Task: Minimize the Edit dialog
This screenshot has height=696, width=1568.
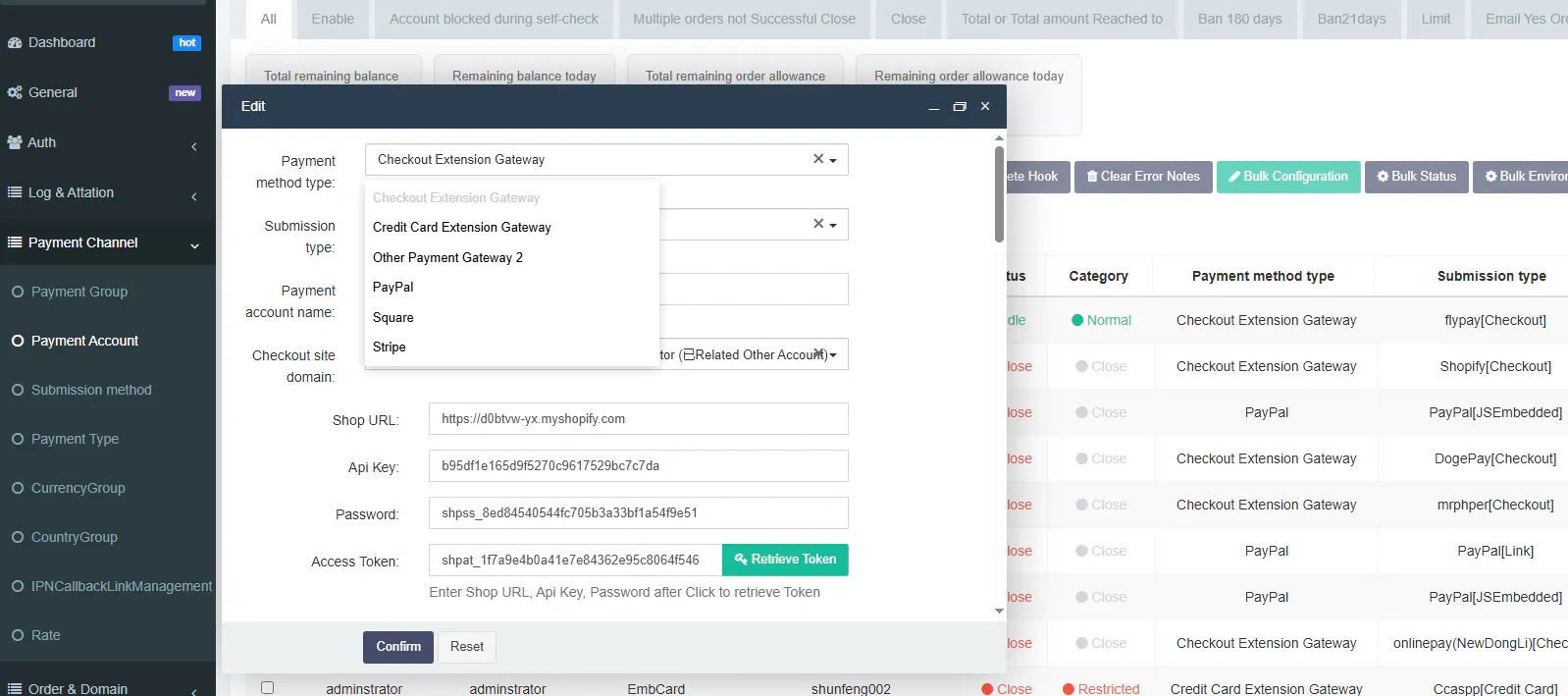Action: point(934,107)
